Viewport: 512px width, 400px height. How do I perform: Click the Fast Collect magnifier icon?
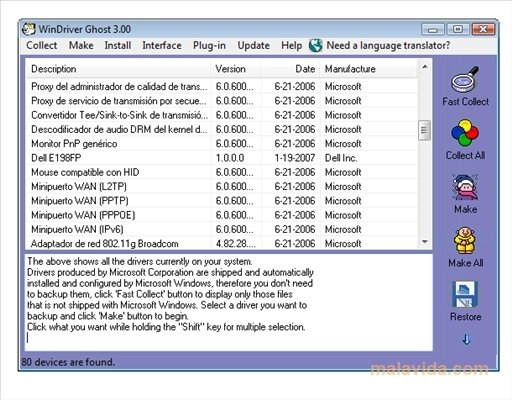(x=465, y=80)
